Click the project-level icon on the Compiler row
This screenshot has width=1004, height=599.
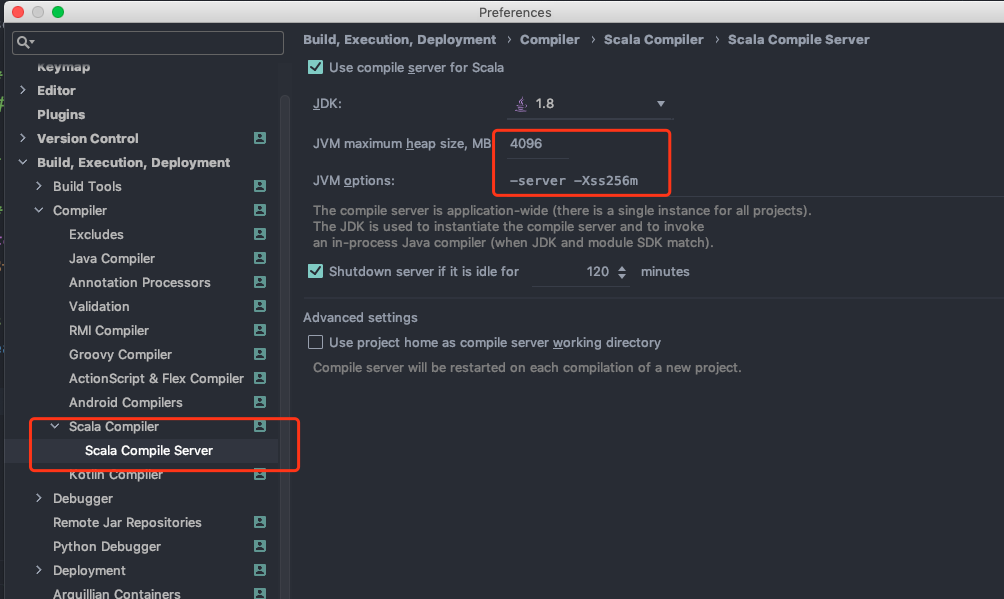pyautogui.click(x=260, y=209)
